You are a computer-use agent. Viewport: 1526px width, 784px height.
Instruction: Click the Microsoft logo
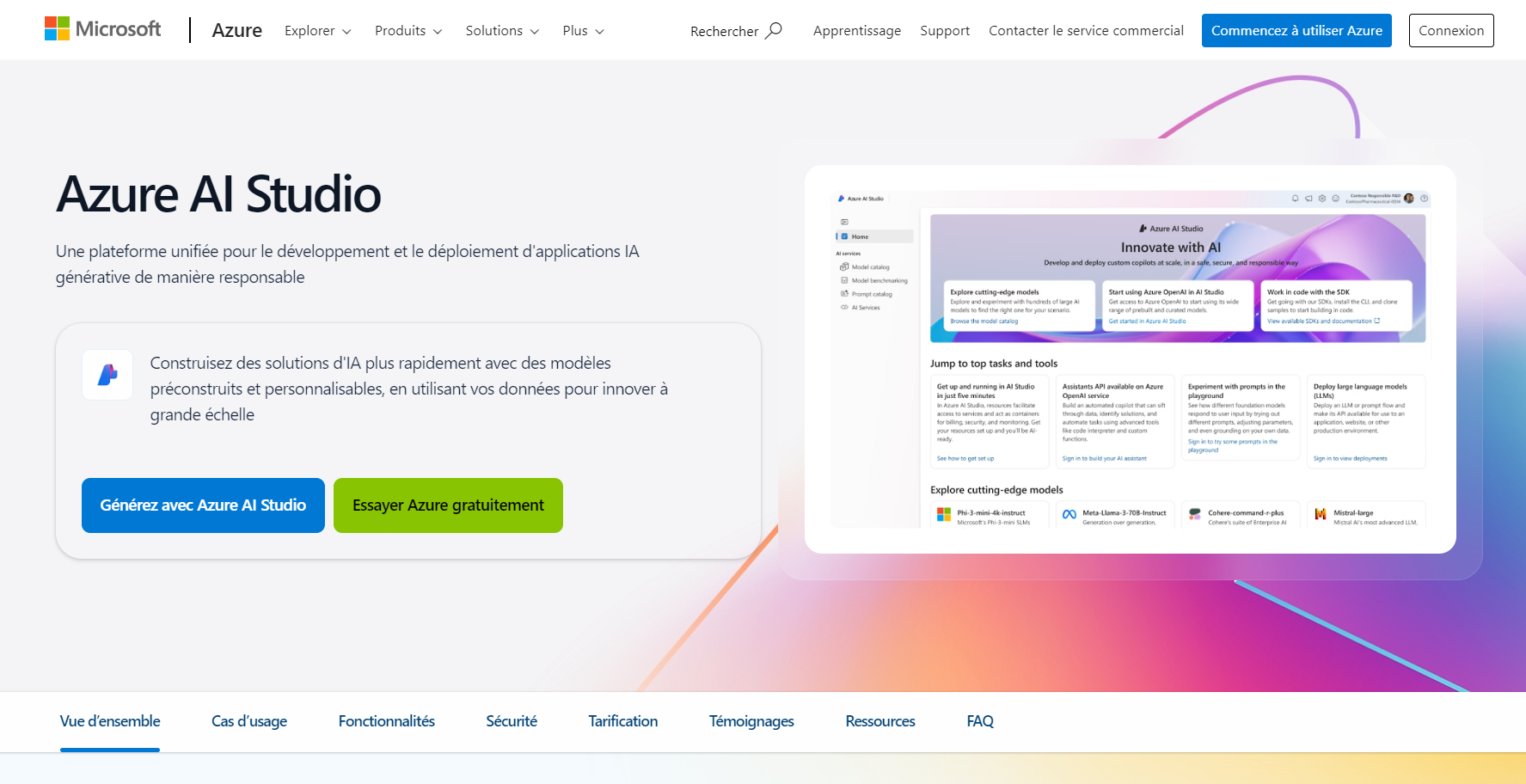tap(102, 29)
